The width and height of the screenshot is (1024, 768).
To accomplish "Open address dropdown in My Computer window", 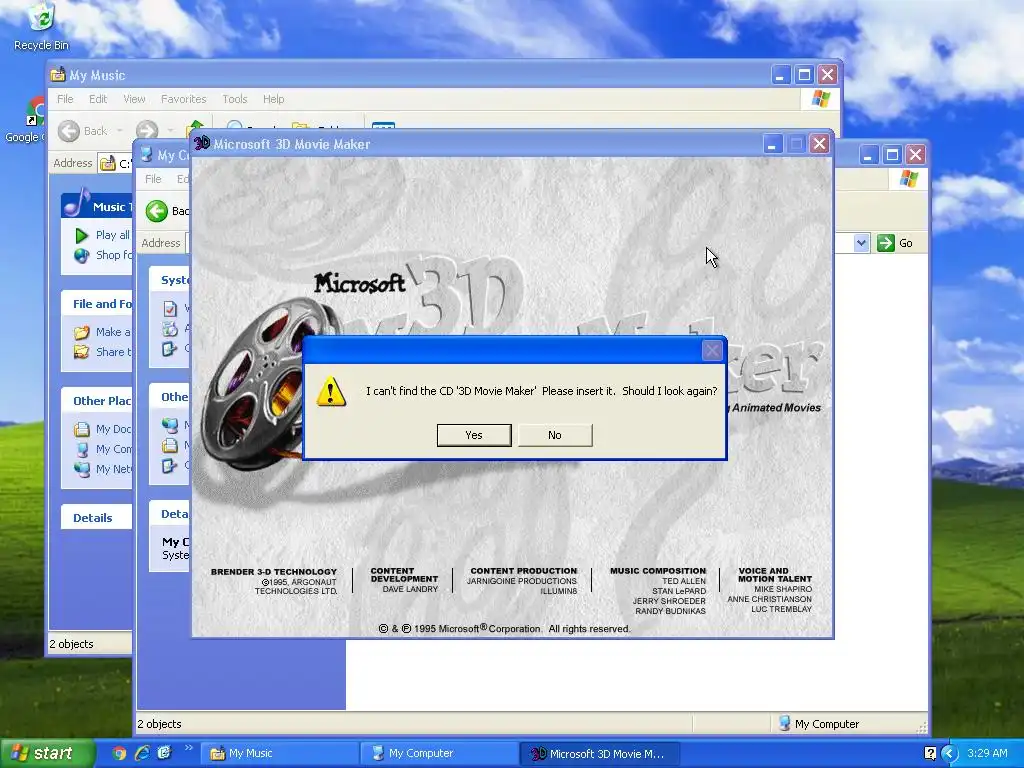I will tap(861, 243).
